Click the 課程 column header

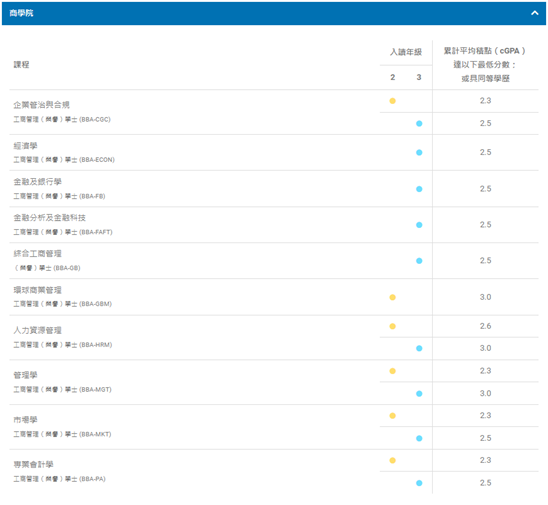(x=21, y=65)
